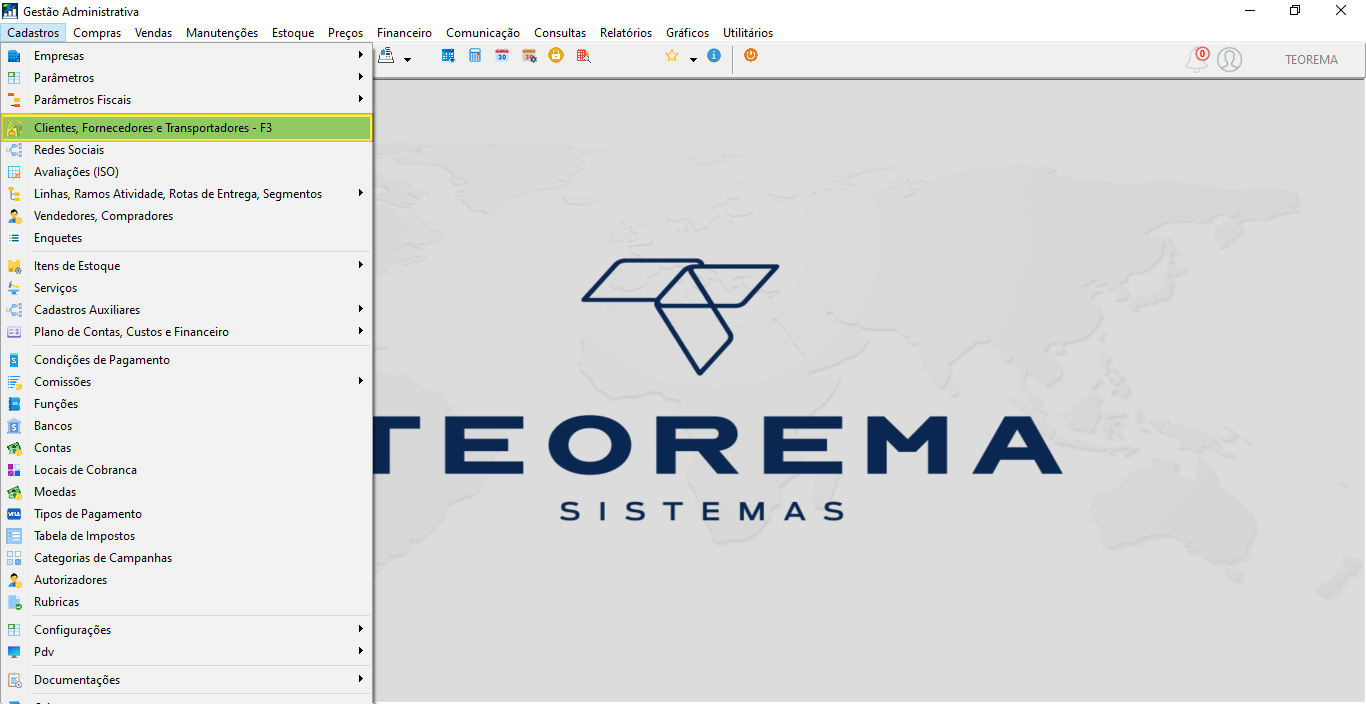Click the blue calendar grid toolbar icon
This screenshot has width=1366, height=704.
(448, 56)
